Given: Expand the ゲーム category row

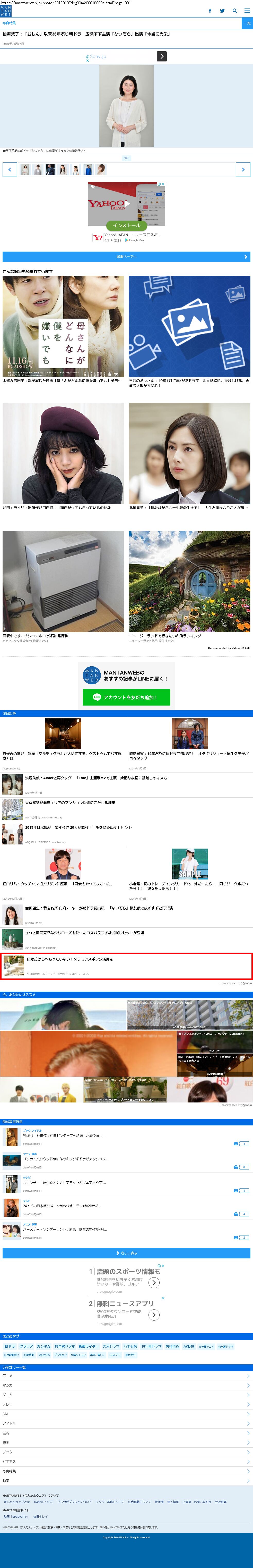Looking at the screenshot, I should tap(127, 1395).
